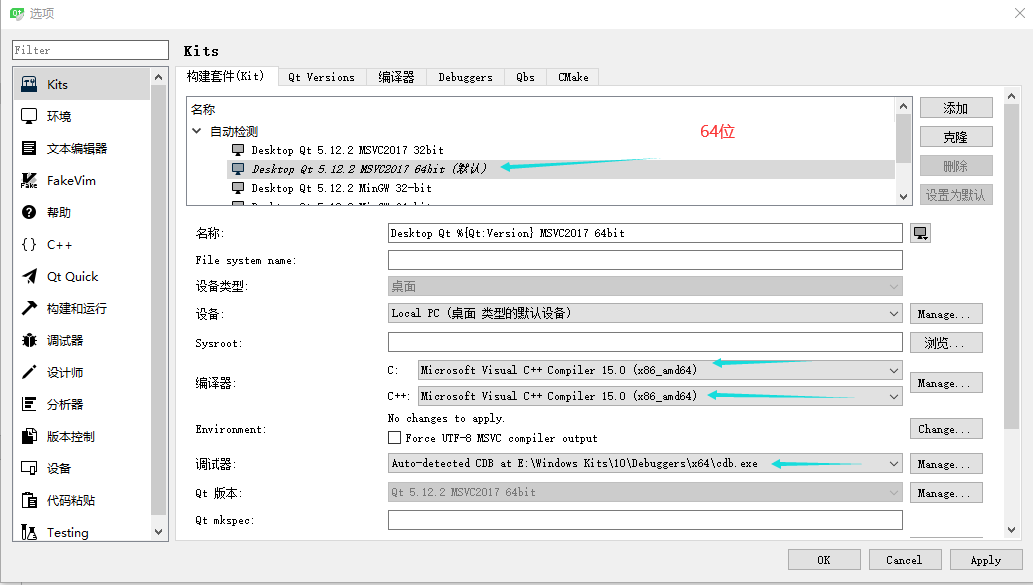
Task: Open the 版本控制 version control icon
Action: tap(29, 436)
